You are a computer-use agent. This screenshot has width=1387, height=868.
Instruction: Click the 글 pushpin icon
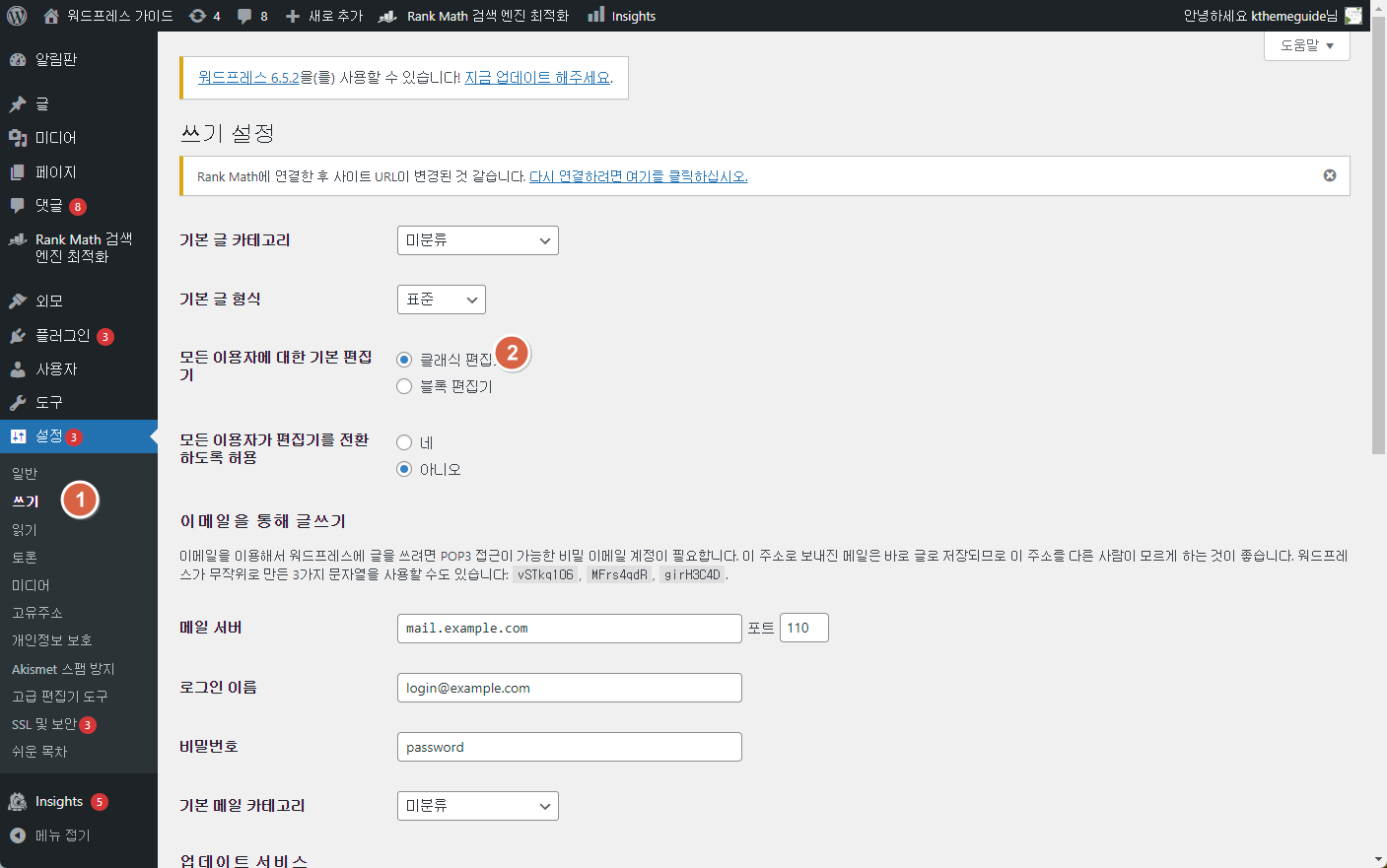(18, 103)
